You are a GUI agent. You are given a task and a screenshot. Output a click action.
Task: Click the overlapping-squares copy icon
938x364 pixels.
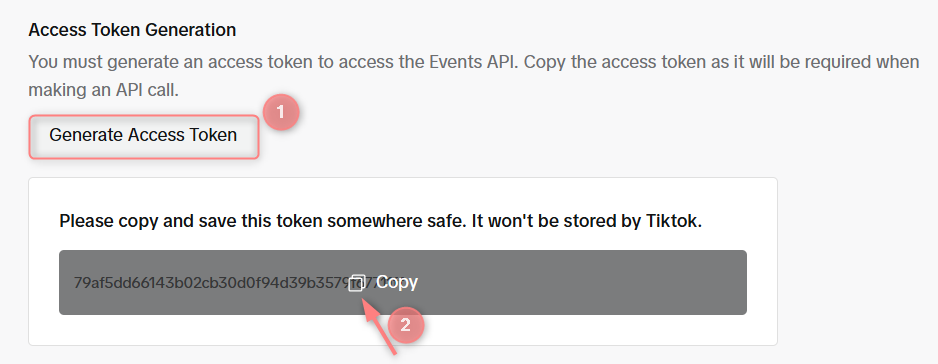click(x=357, y=283)
